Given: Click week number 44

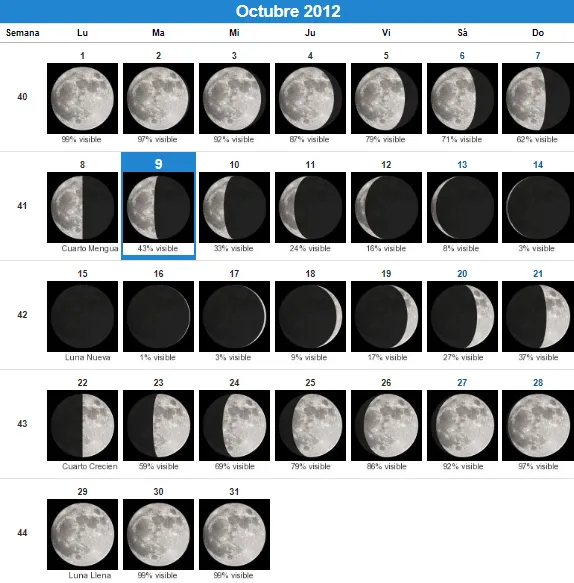Looking at the screenshot, I should 22,533.
